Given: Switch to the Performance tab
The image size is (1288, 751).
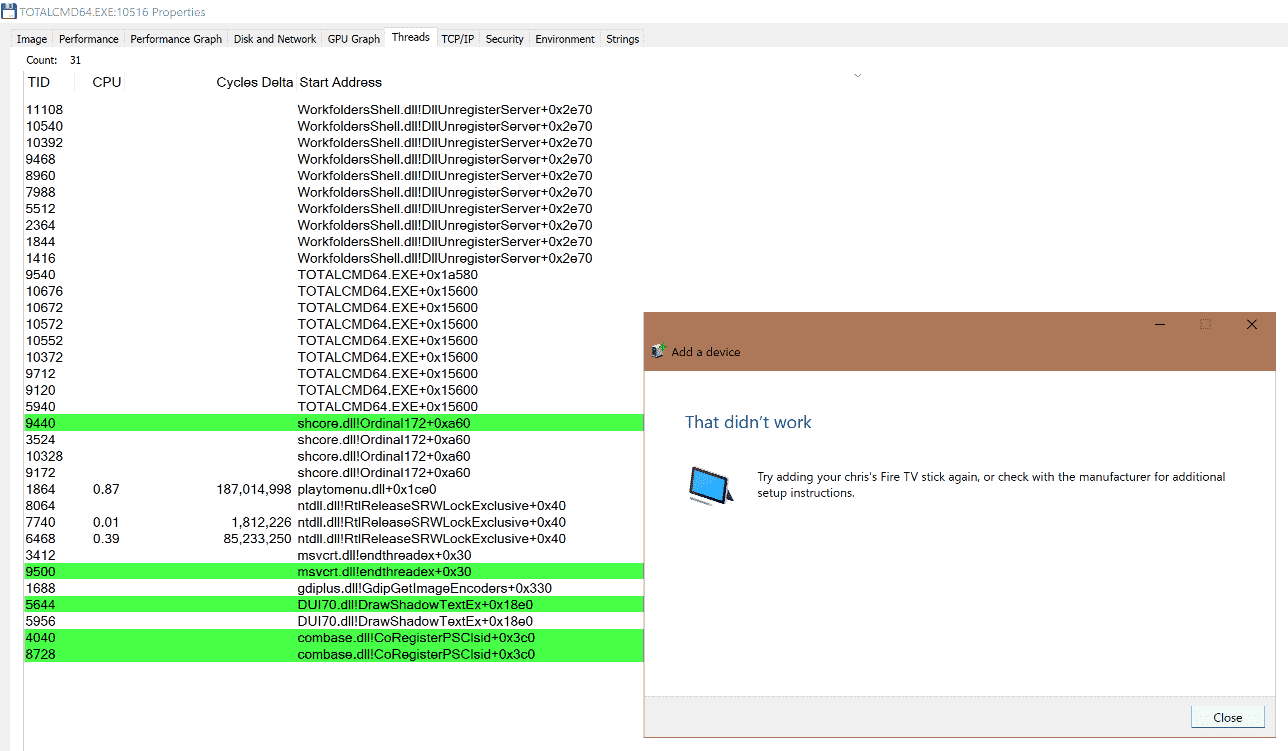Looking at the screenshot, I should 89,39.
